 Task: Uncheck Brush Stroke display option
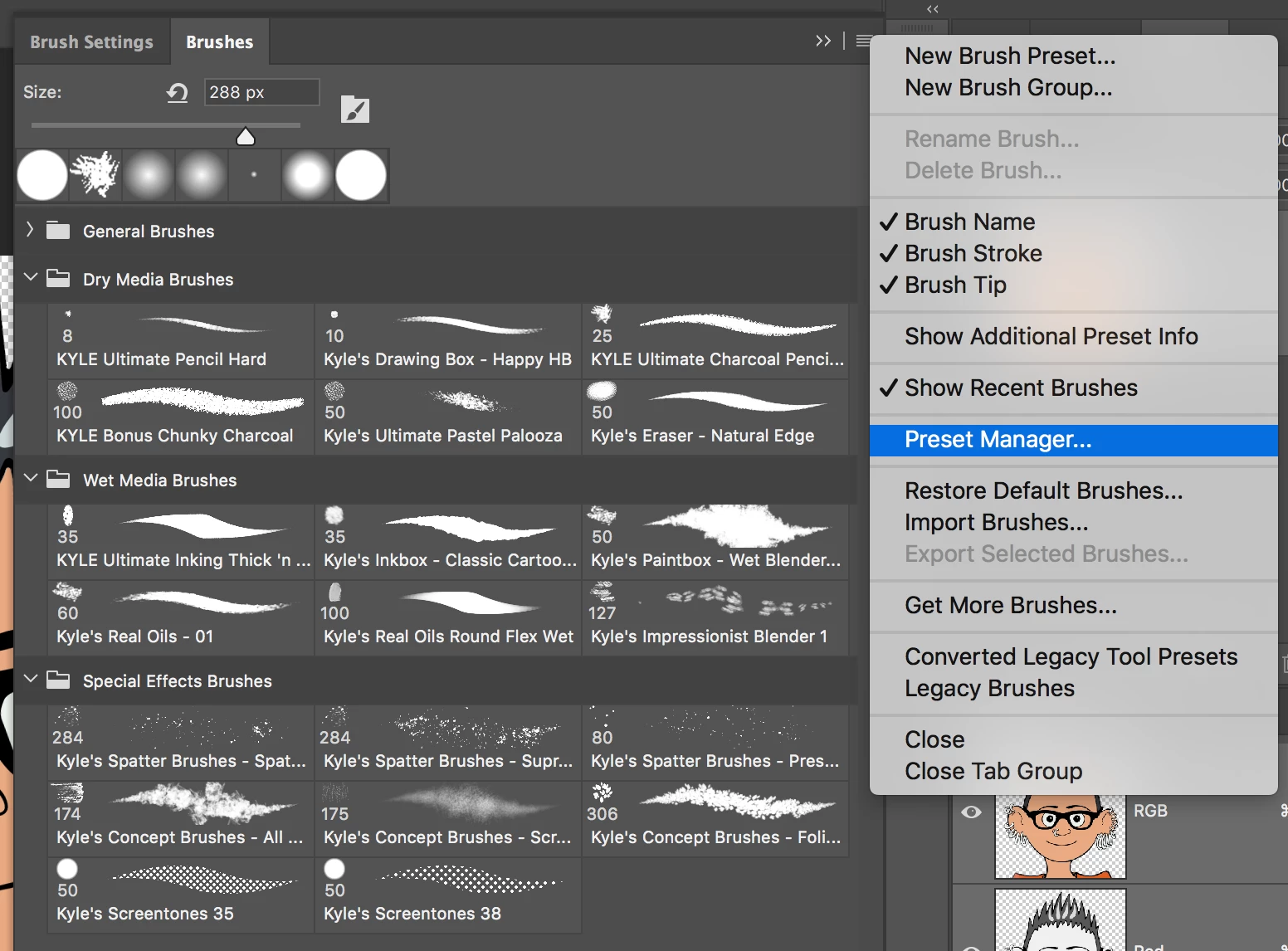pos(1074,253)
